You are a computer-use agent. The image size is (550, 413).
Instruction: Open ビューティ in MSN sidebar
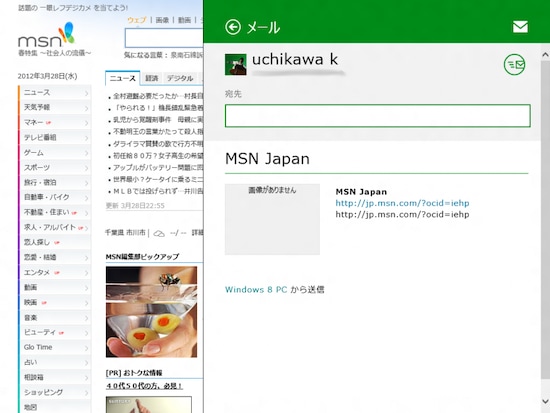tap(55, 332)
